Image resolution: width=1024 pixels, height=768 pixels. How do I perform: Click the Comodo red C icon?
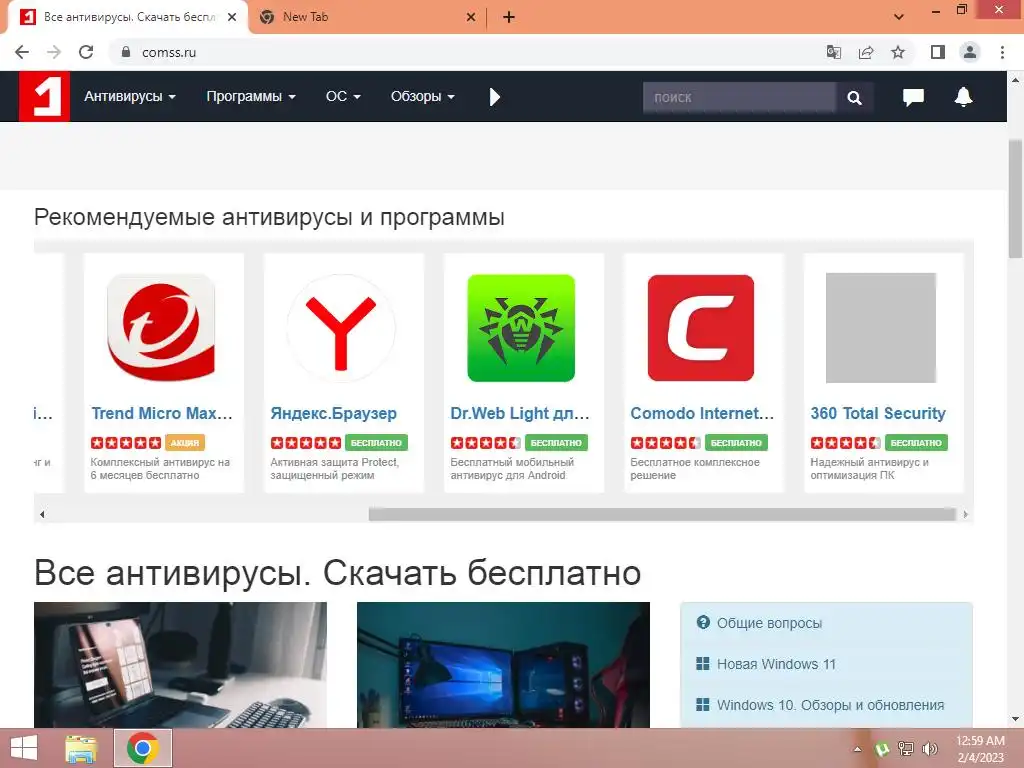[x=701, y=327]
